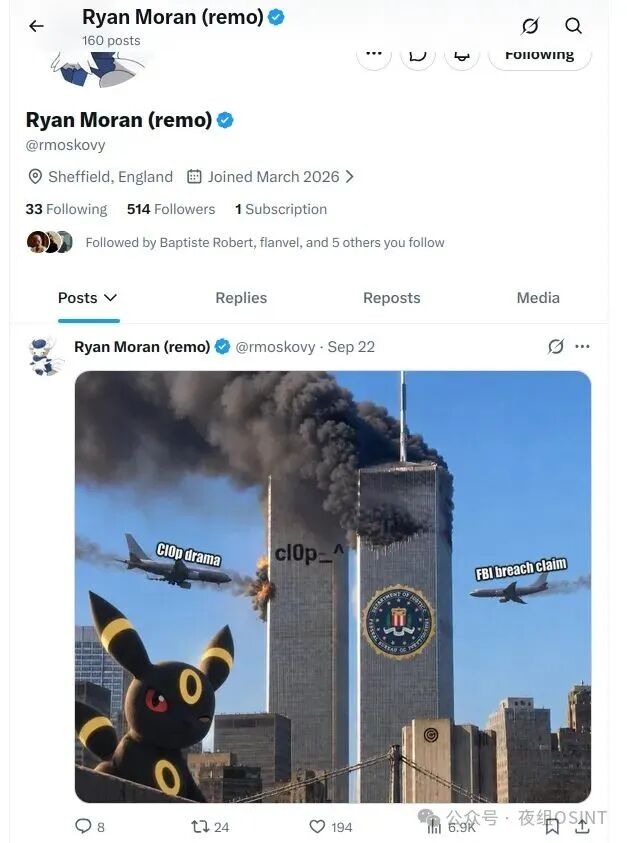Open the three-dot more menu on profile

[374, 54]
